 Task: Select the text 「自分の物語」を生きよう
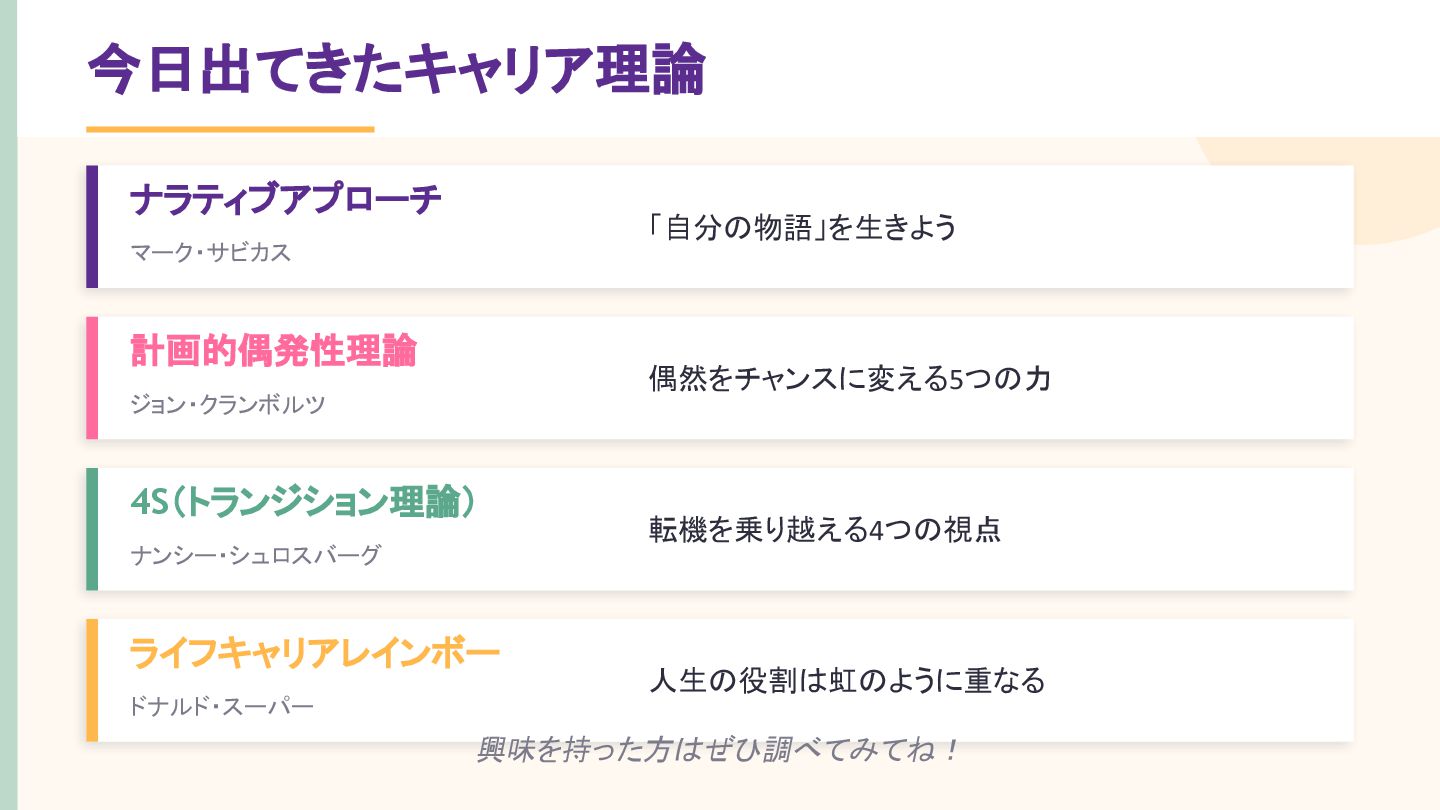(802, 227)
